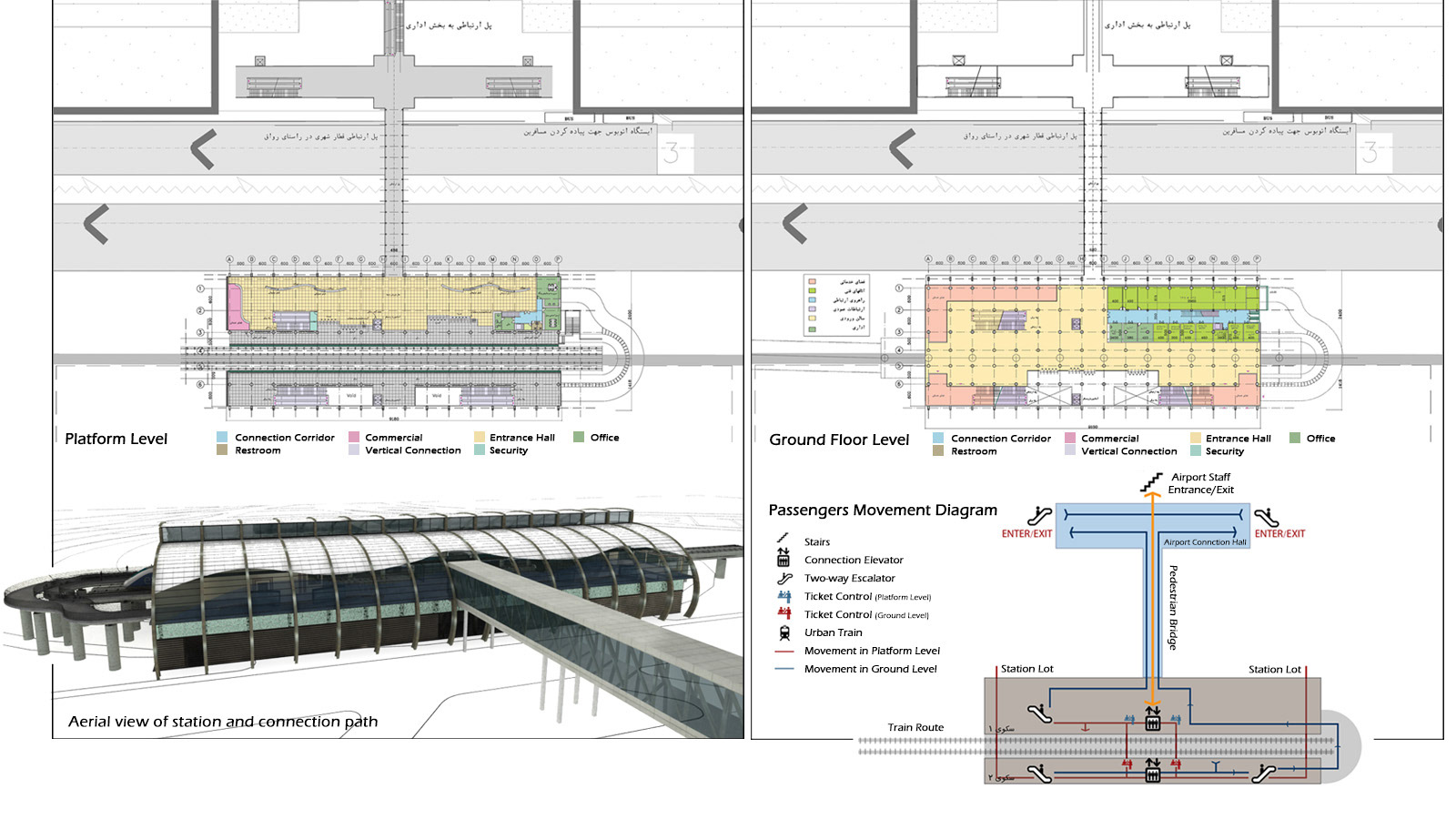1456x819 pixels.
Task: Click the Platform Level Restroom color swatch
Action: [x=222, y=450]
